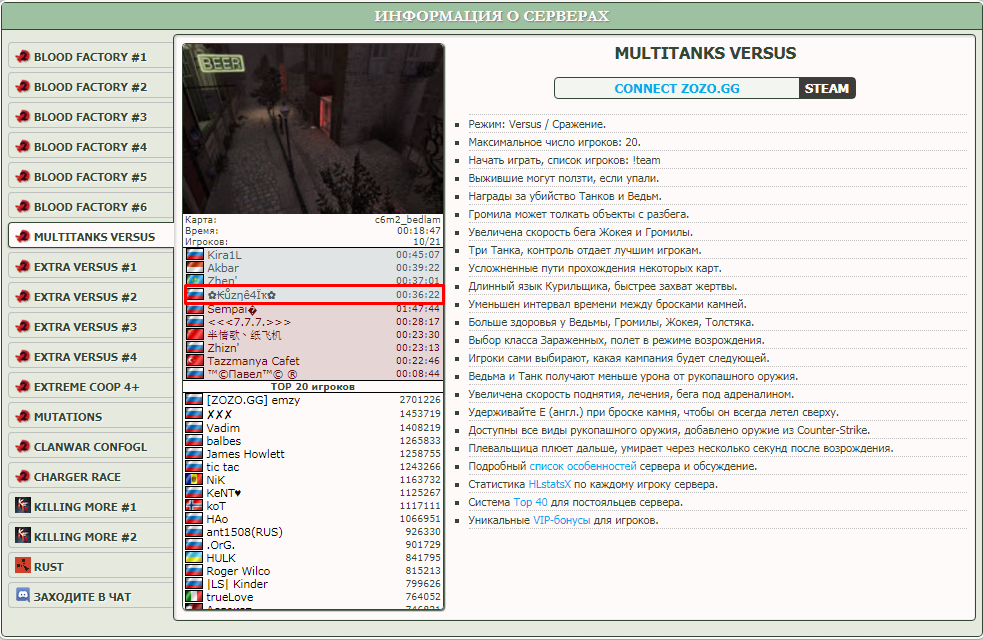Click the Moldova flag next to NiK
The image size is (983, 640).
(195, 480)
